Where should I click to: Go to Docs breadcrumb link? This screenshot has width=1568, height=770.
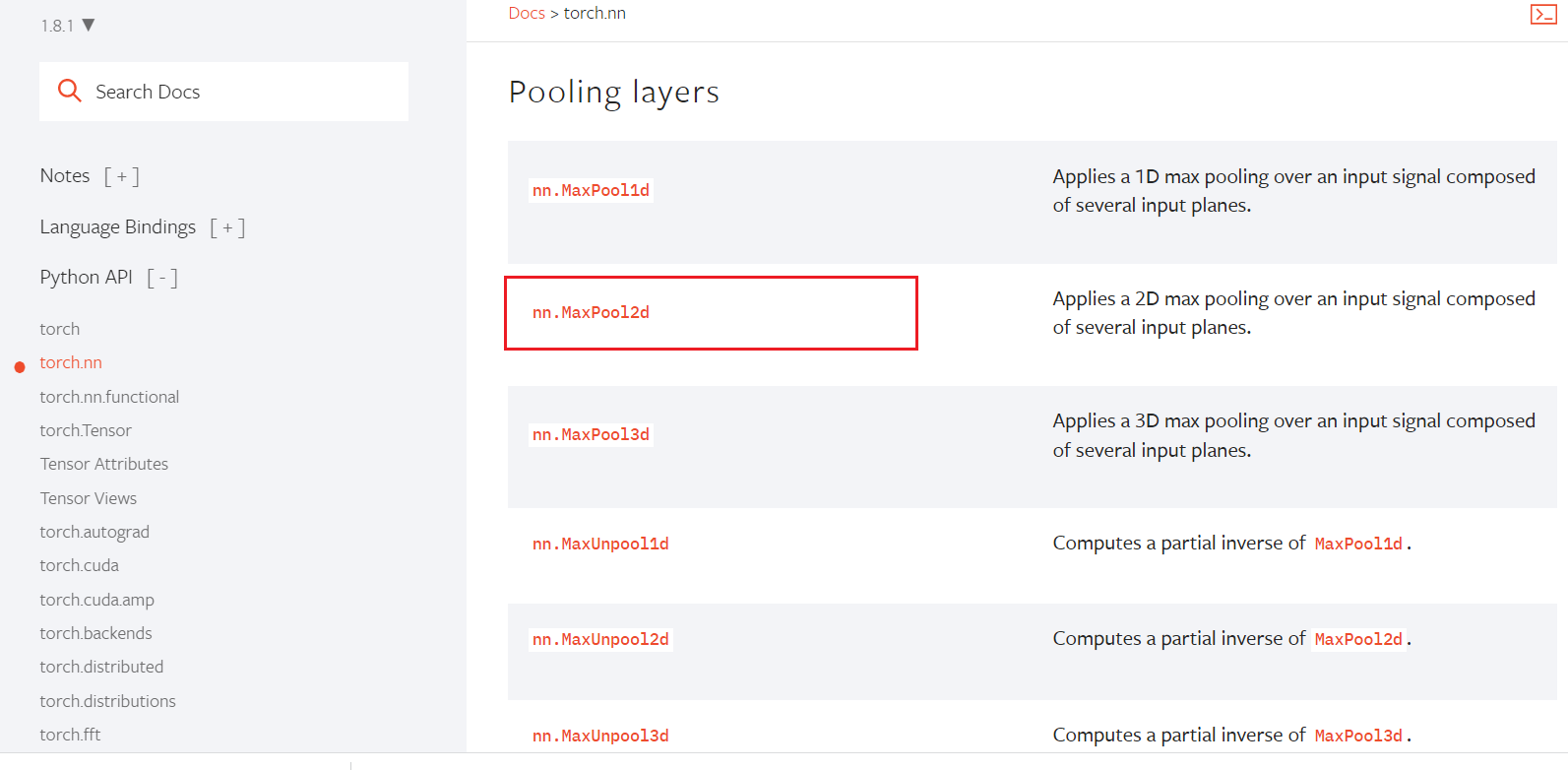(527, 13)
